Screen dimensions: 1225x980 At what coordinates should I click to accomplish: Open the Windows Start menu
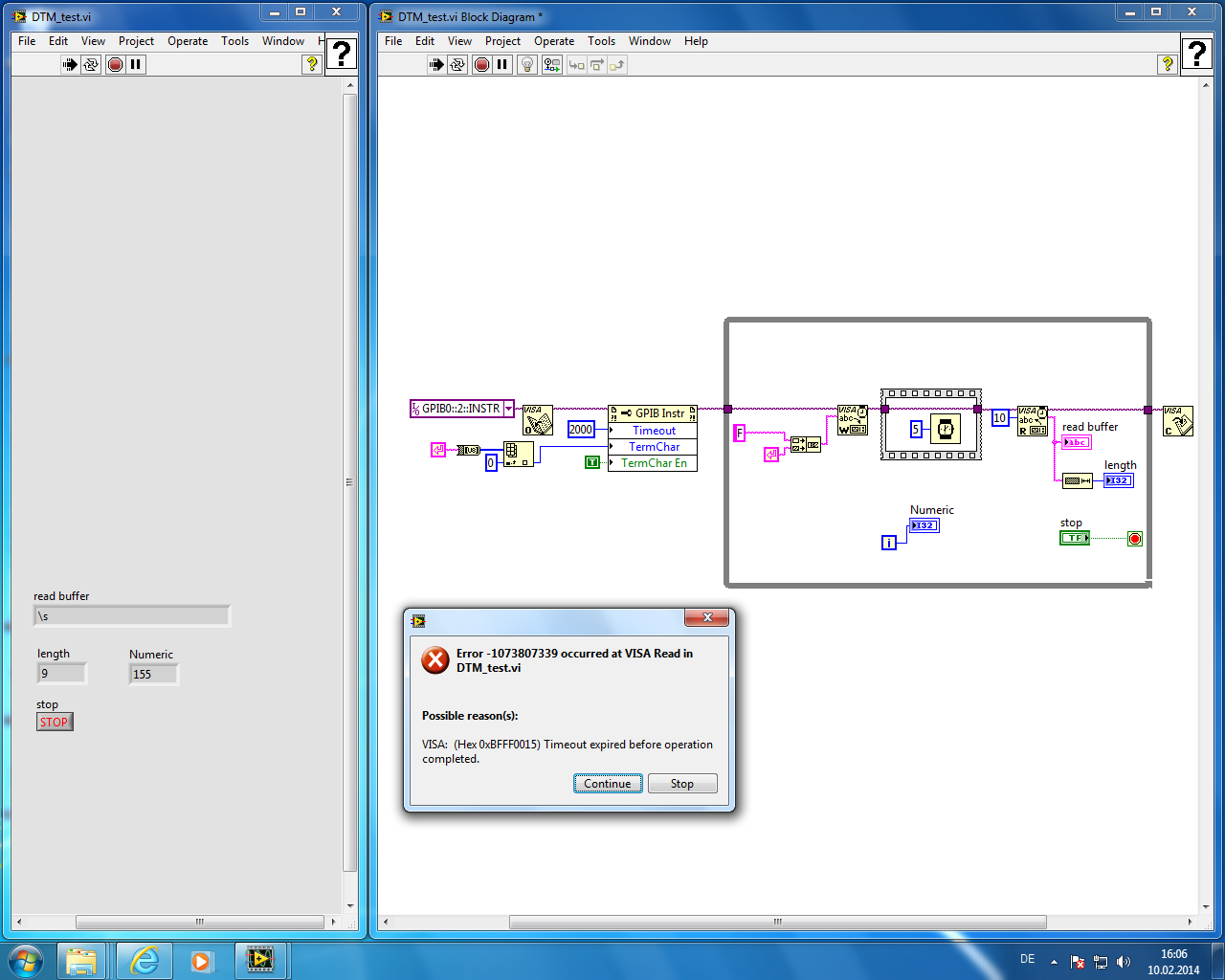tap(26, 960)
